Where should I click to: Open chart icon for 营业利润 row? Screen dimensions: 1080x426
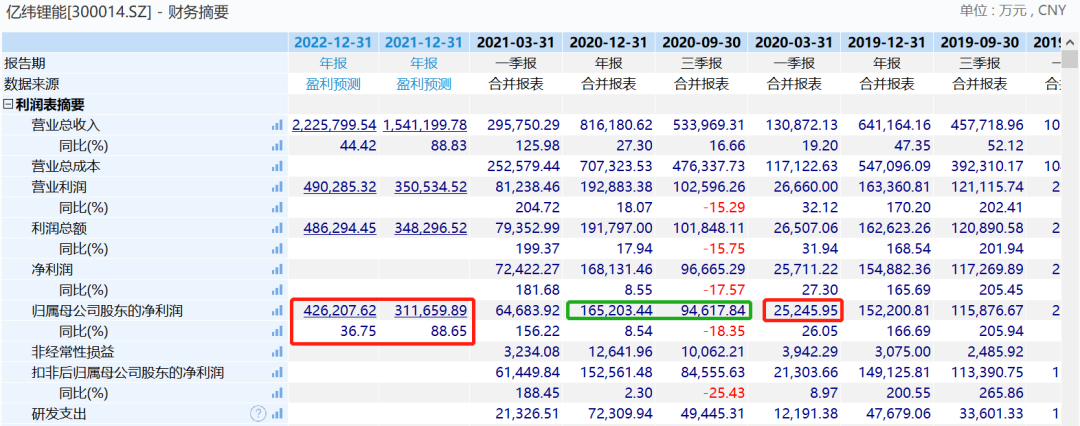(277, 187)
